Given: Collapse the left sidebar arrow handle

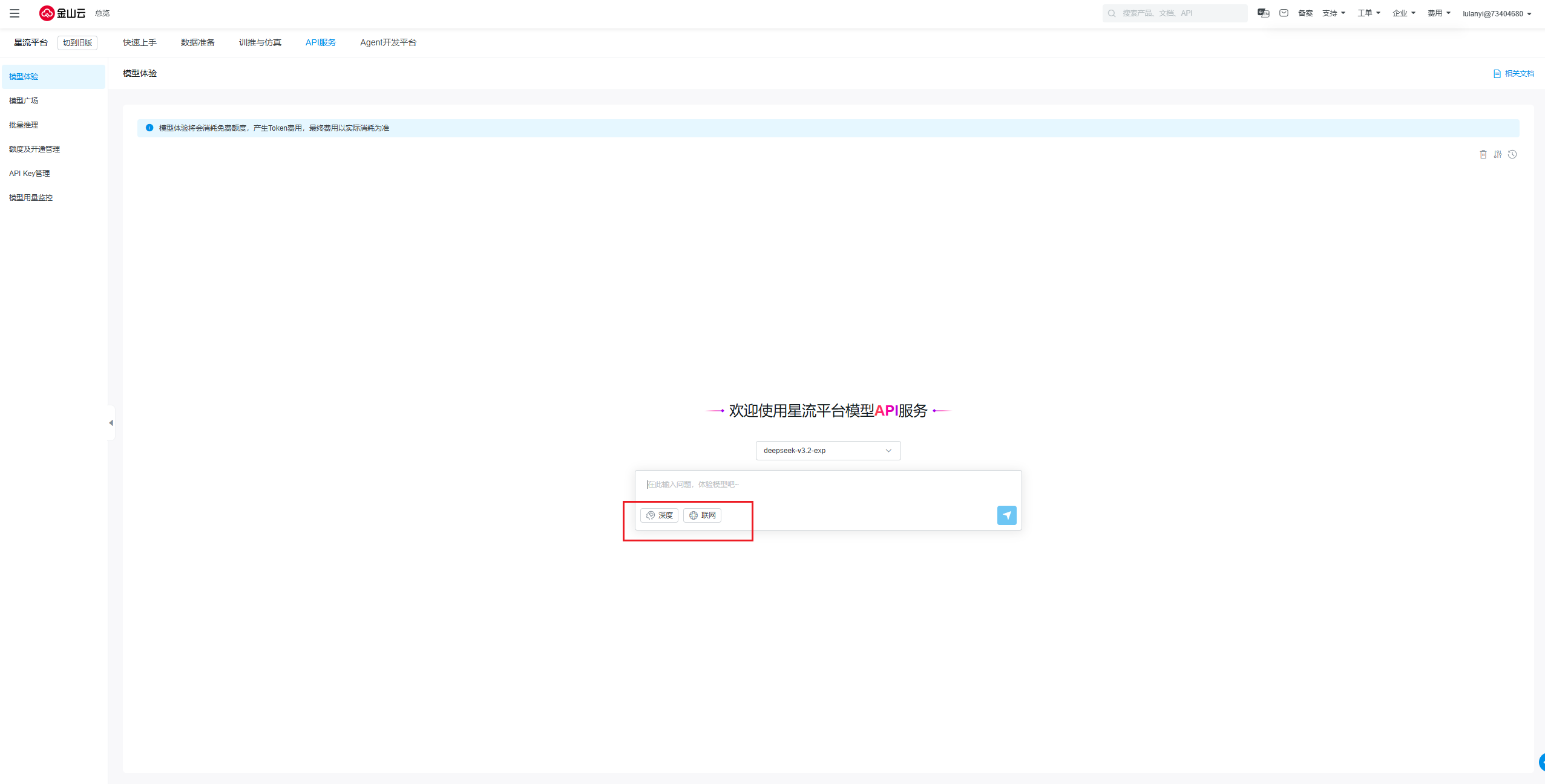Looking at the screenshot, I should (x=111, y=423).
